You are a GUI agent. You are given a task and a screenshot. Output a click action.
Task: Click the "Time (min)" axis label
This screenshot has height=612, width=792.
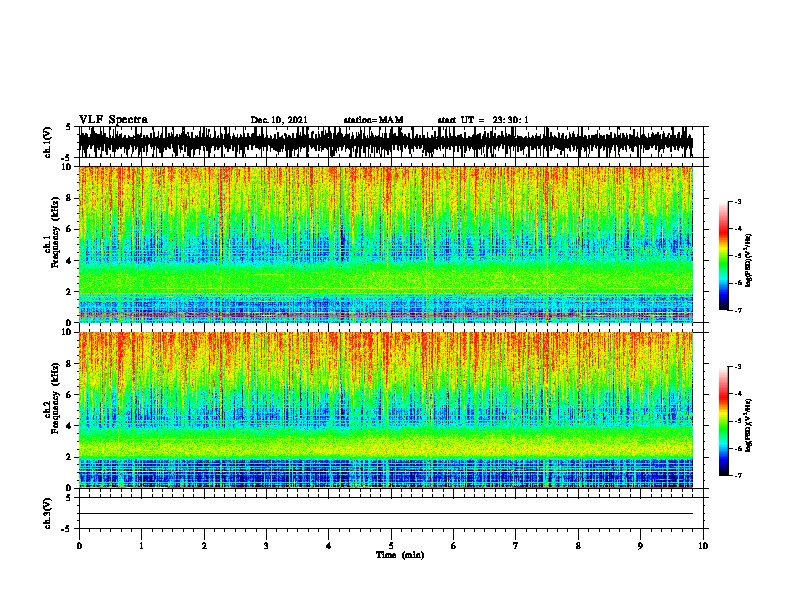(400, 555)
